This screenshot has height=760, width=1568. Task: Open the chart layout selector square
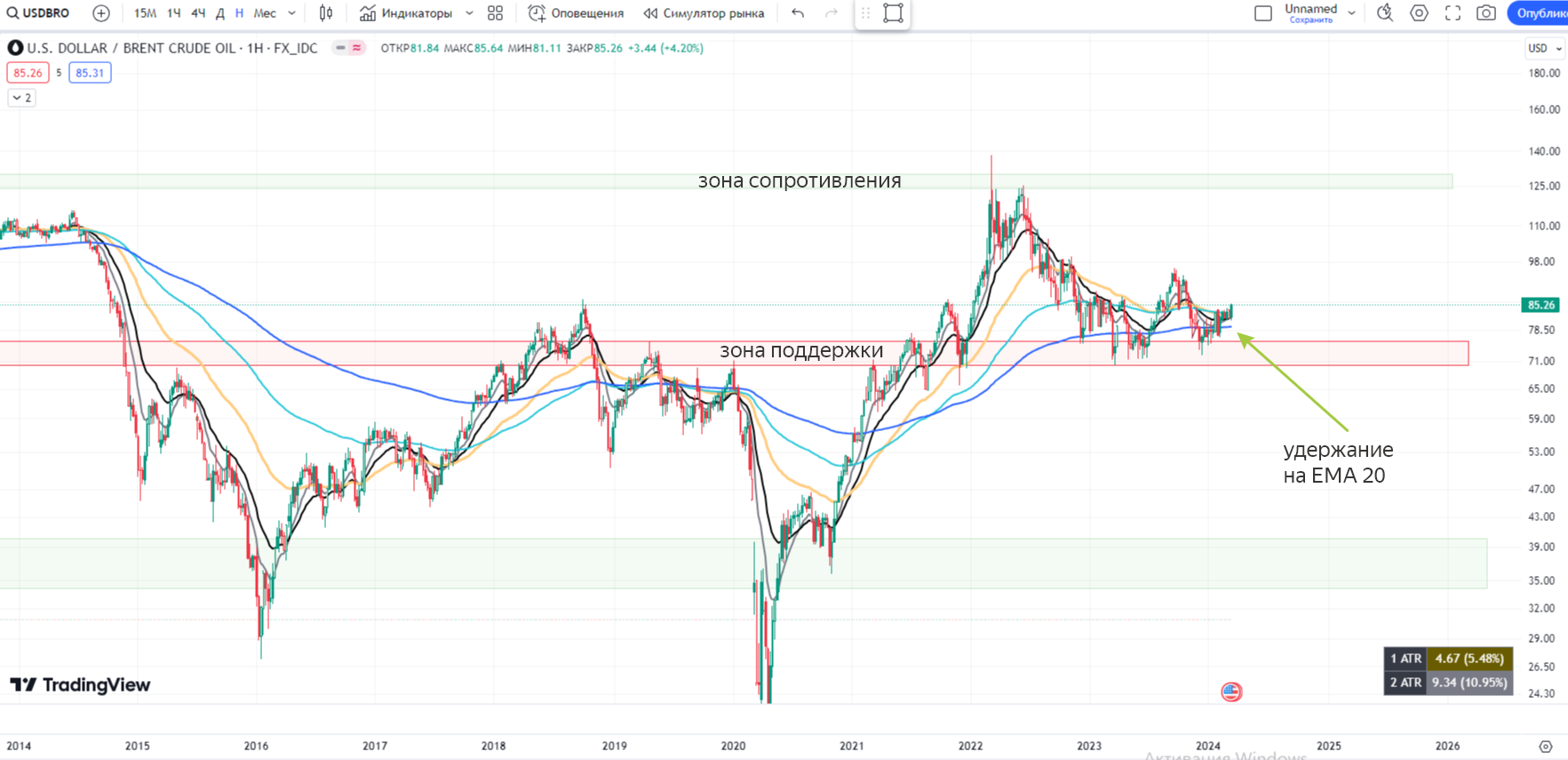1263,13
